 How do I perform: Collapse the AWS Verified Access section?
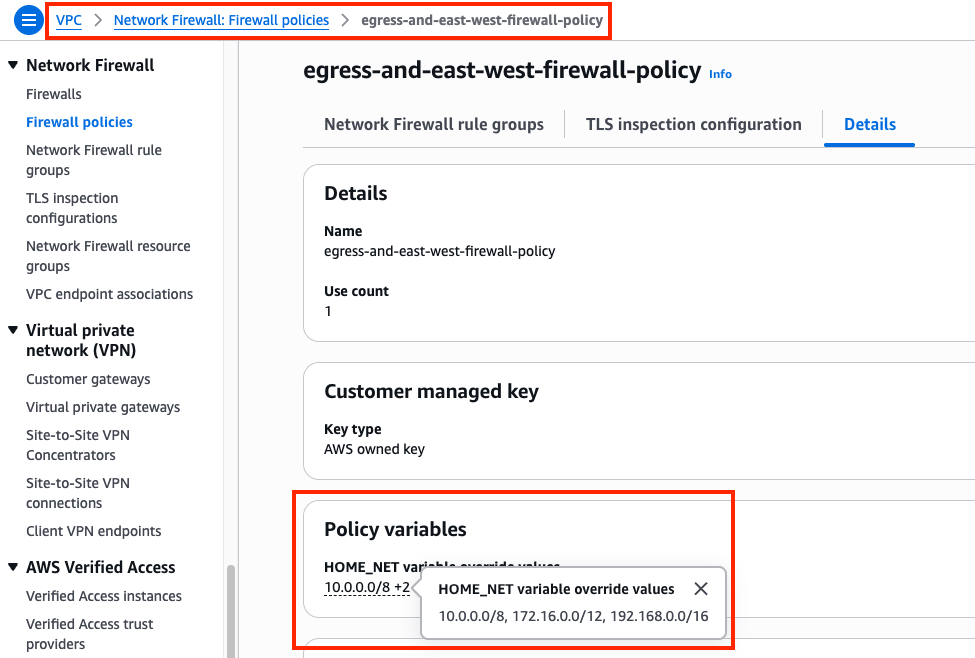click(x=13, y=567)
